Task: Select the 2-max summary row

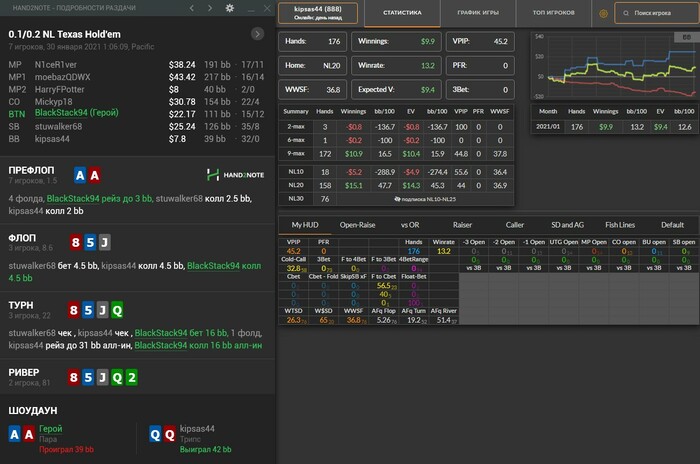Action: (x=396, y=127)
